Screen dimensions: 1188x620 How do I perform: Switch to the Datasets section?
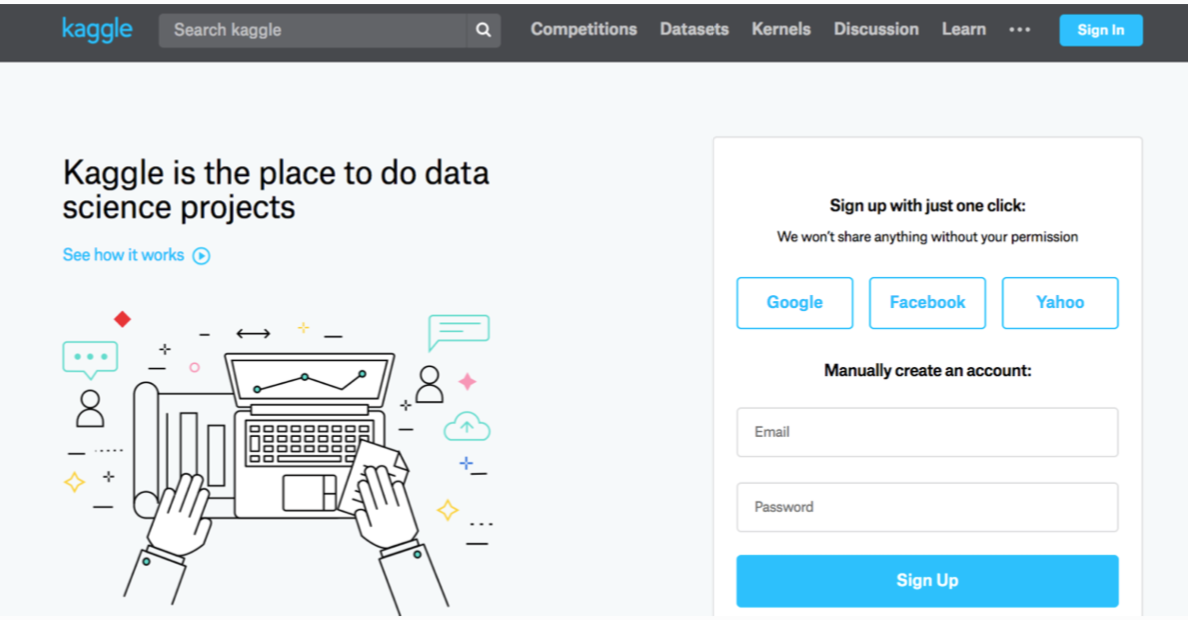pyautogui.click(x=694, y=30)
